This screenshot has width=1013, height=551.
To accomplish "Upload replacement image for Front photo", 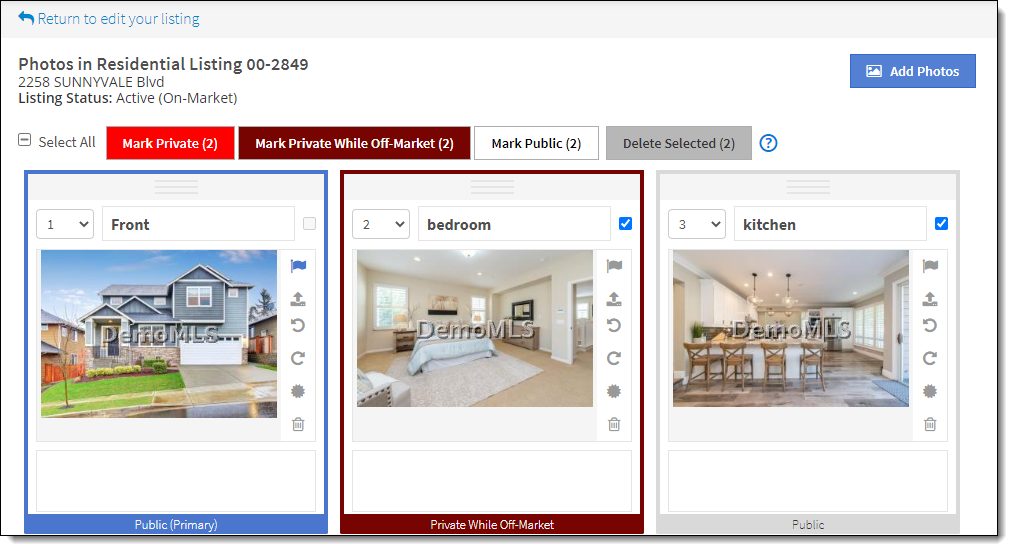I will pos(298,298).
